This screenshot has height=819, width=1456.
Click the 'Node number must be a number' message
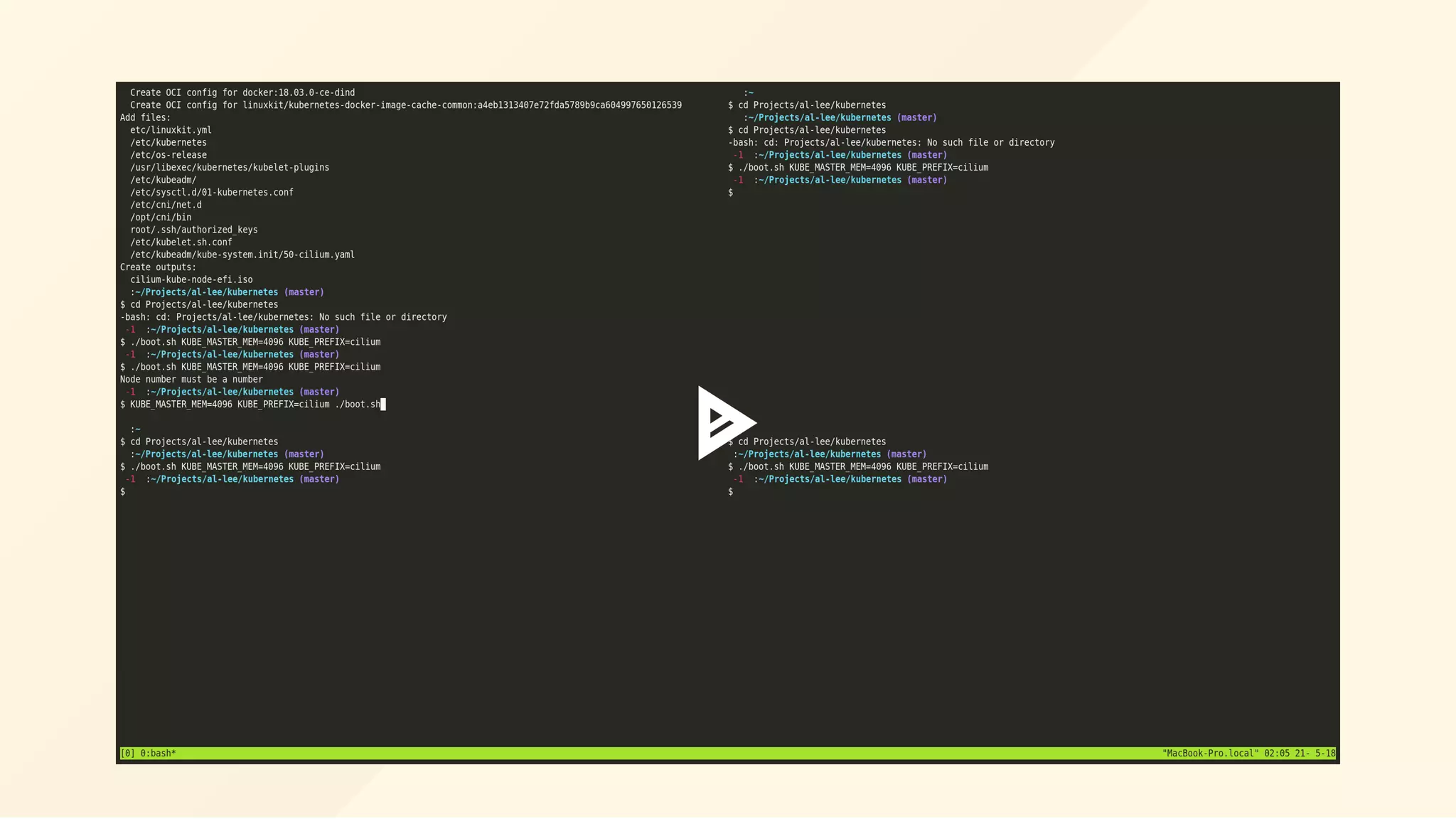191,380
